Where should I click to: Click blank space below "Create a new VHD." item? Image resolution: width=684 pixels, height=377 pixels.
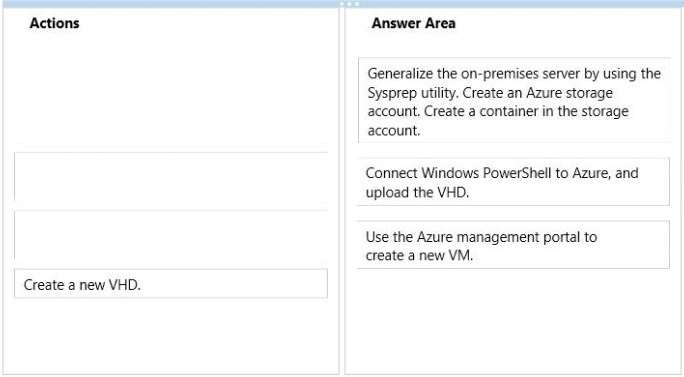[x=171, y=335]
